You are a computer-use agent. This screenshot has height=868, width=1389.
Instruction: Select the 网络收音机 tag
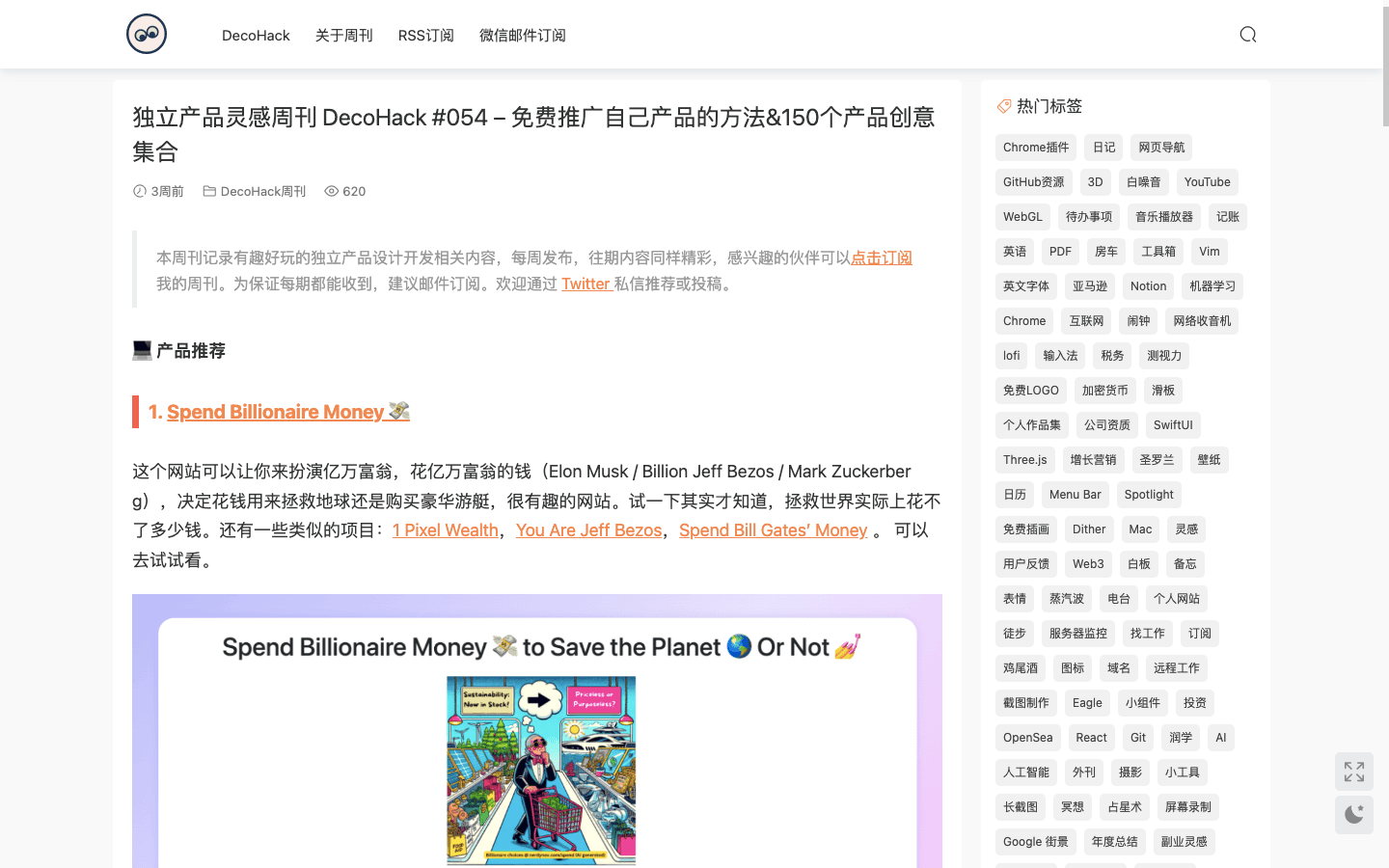pyautogui.click(x=1202, y=321)
